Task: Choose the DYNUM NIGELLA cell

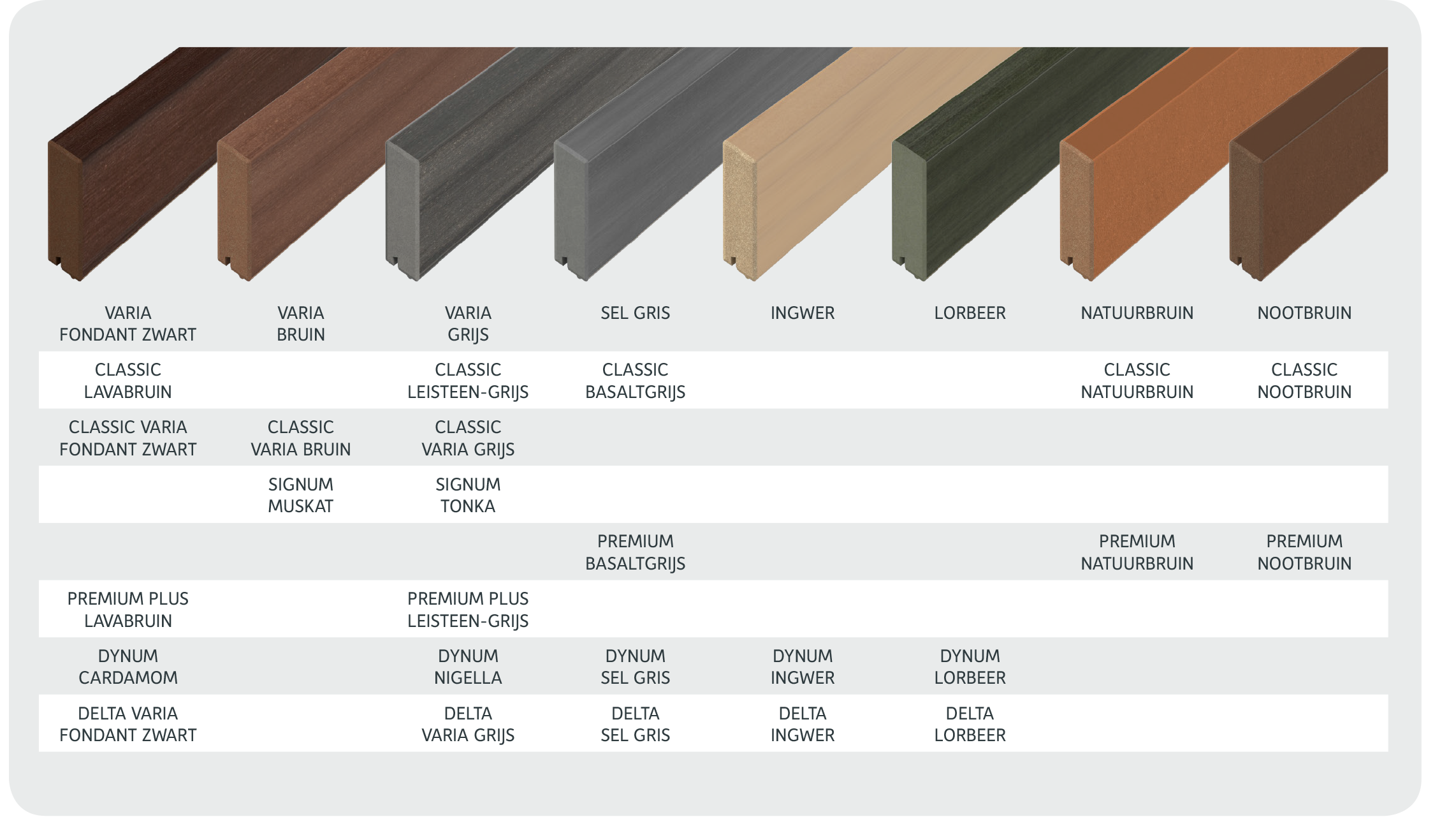Action: coord(468,667)
